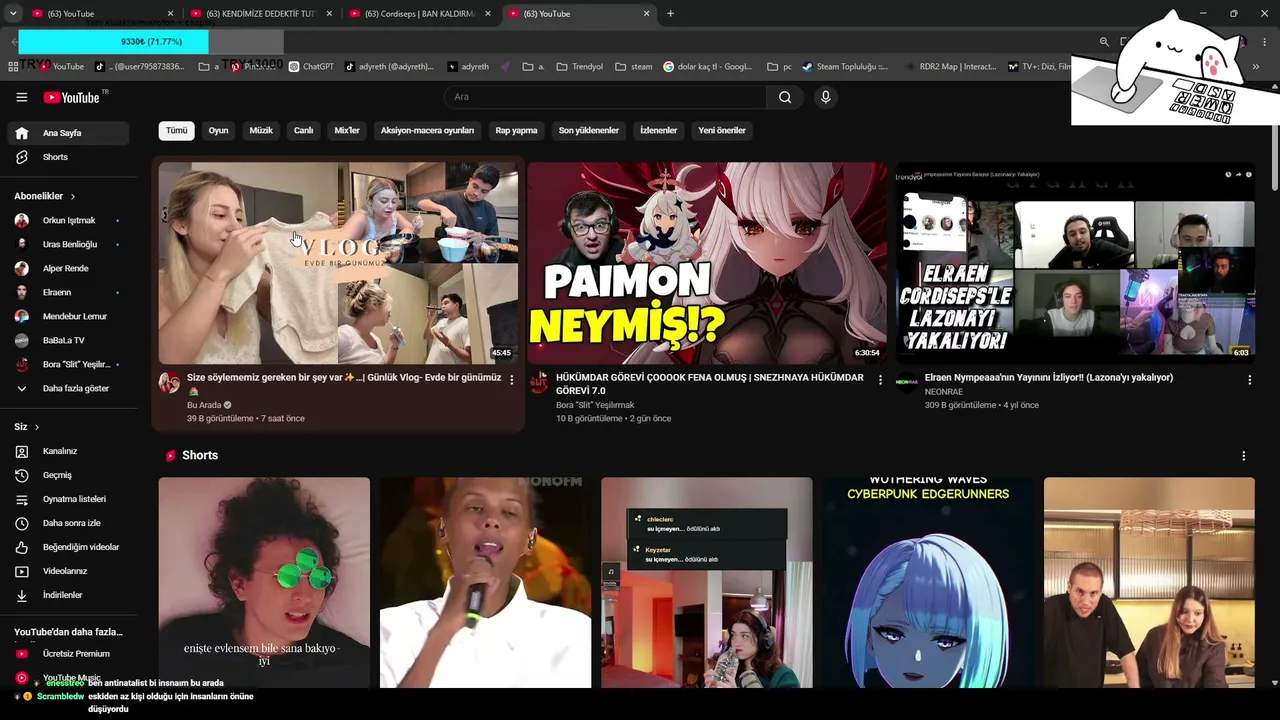The height and width of the screenshot is (720, 1280).
Task: Select the Oyun filter chip
Action: 218,131
